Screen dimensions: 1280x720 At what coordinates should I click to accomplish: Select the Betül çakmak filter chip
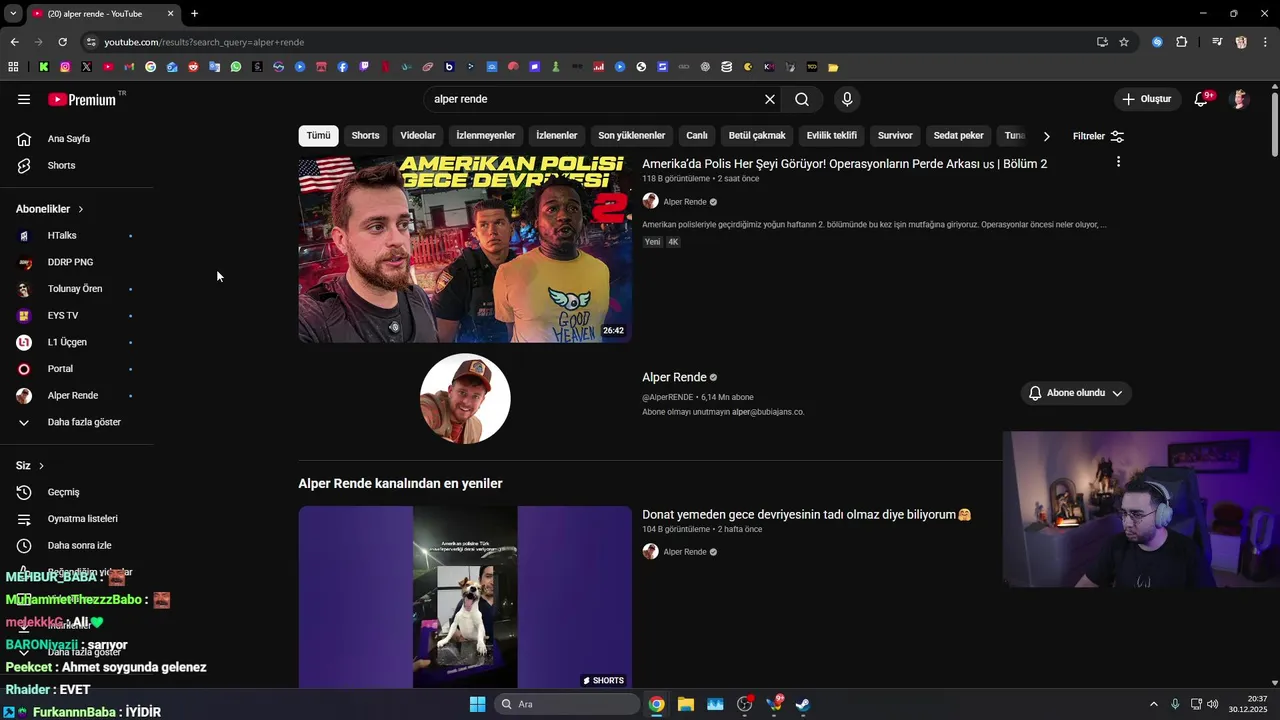pyautogui.click(x=757, y=136)
